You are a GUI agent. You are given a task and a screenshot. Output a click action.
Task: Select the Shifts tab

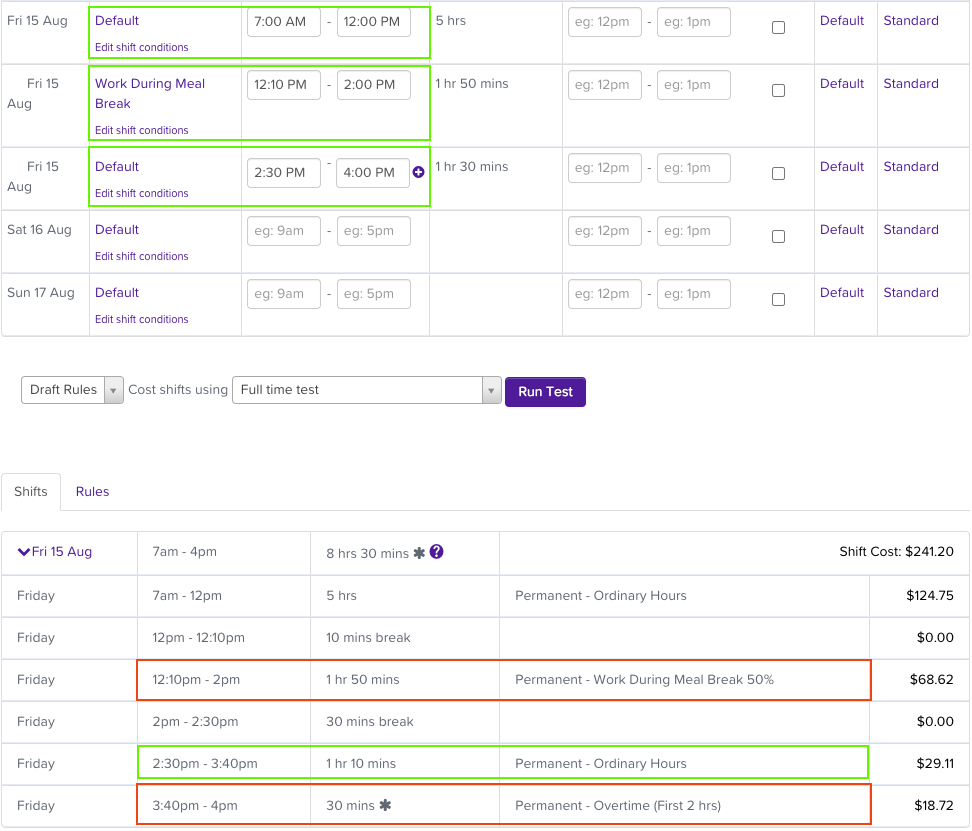(x=31, y=492)
